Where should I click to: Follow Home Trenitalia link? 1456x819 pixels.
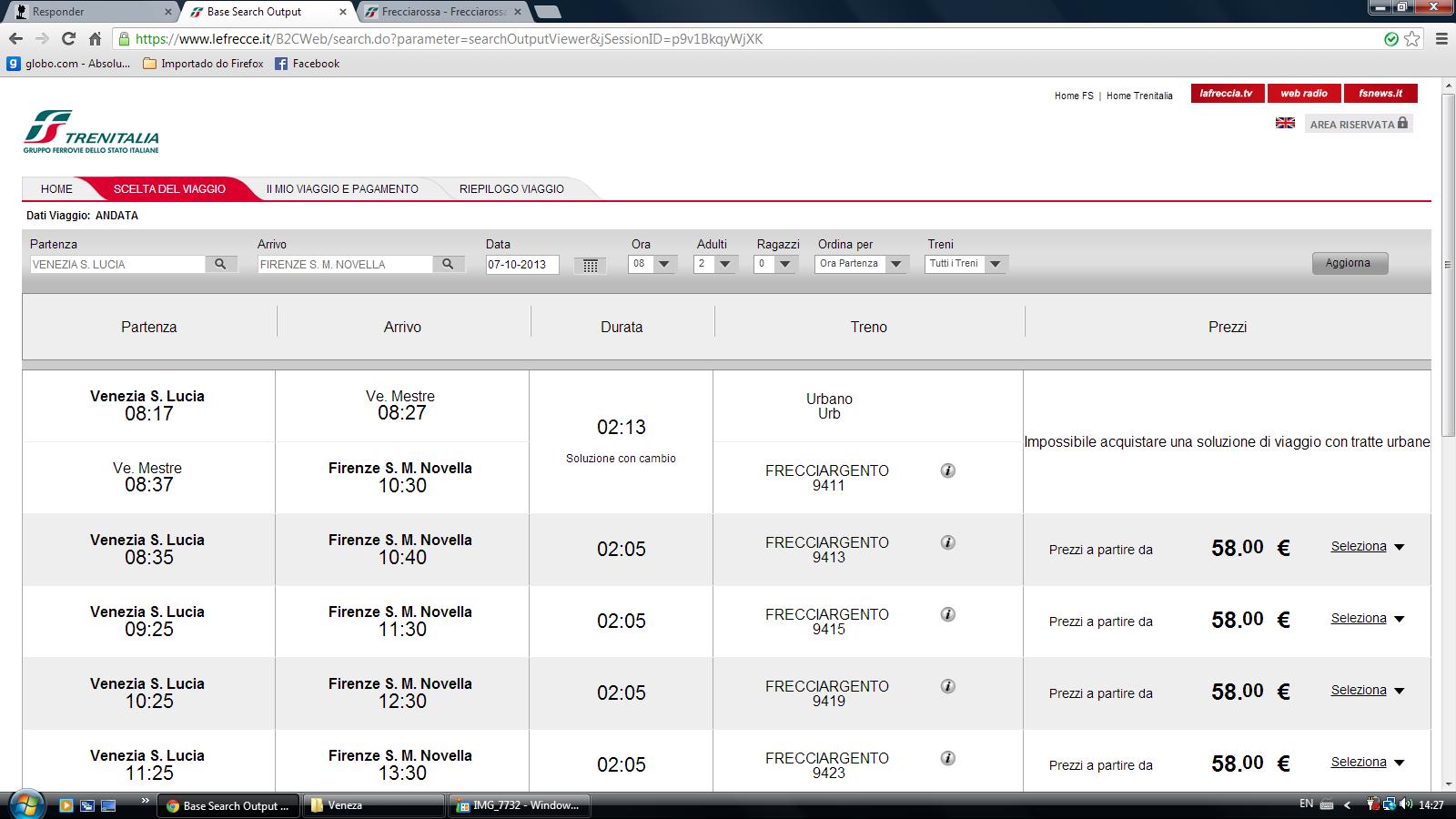point(1139,96)
